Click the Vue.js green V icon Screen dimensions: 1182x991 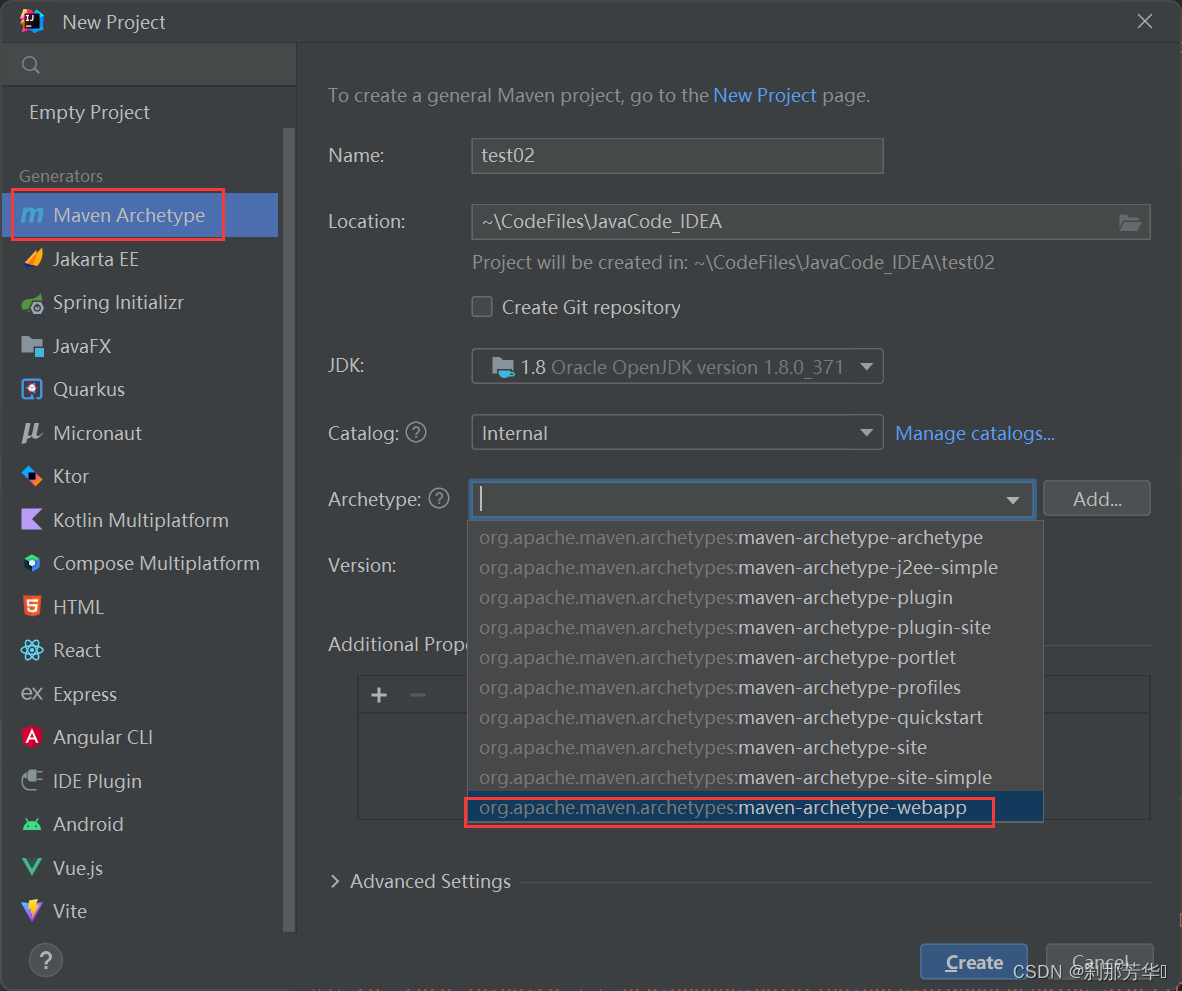pos(32,867)
